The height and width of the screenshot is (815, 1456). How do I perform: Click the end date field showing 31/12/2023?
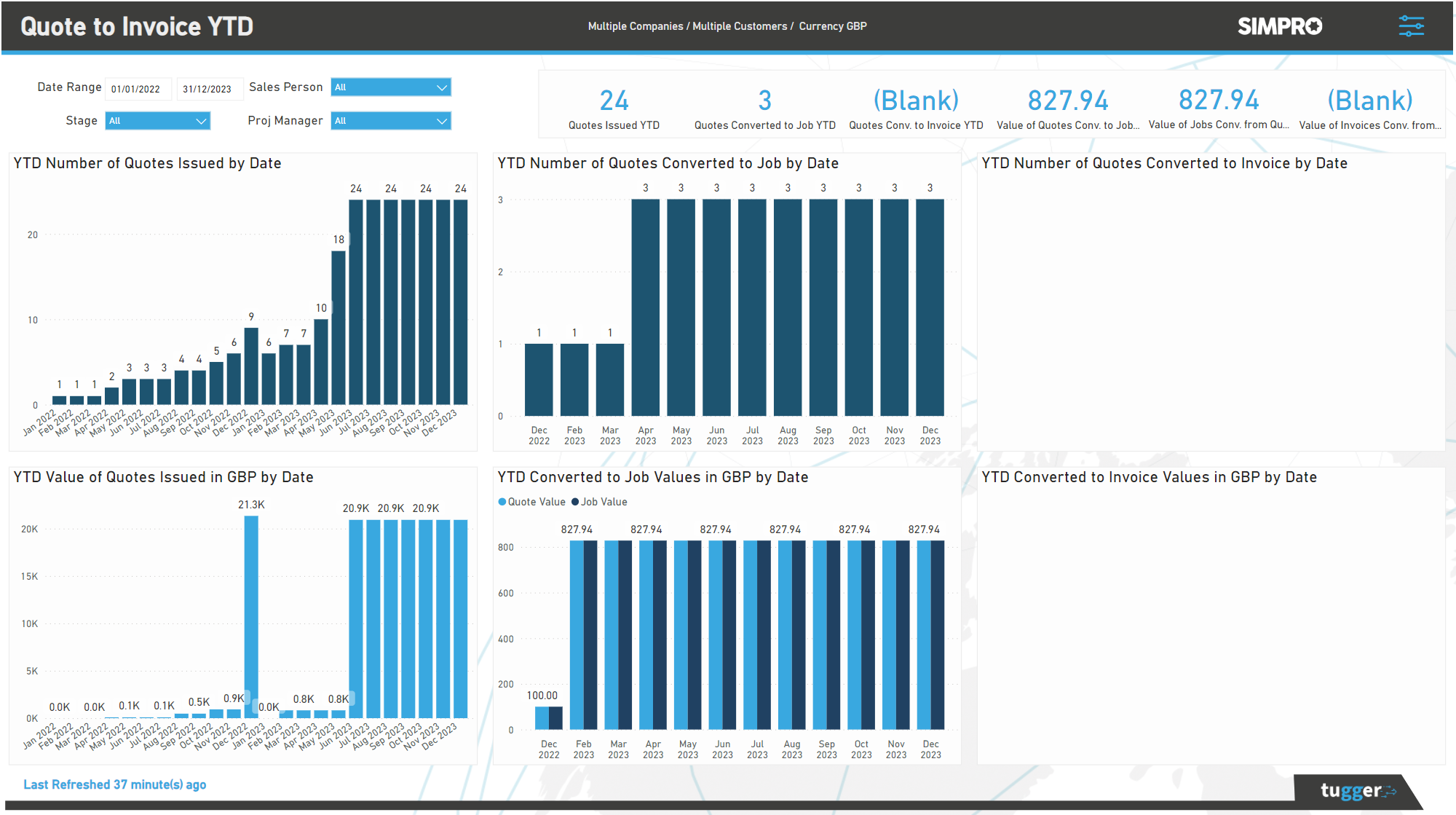210,88
